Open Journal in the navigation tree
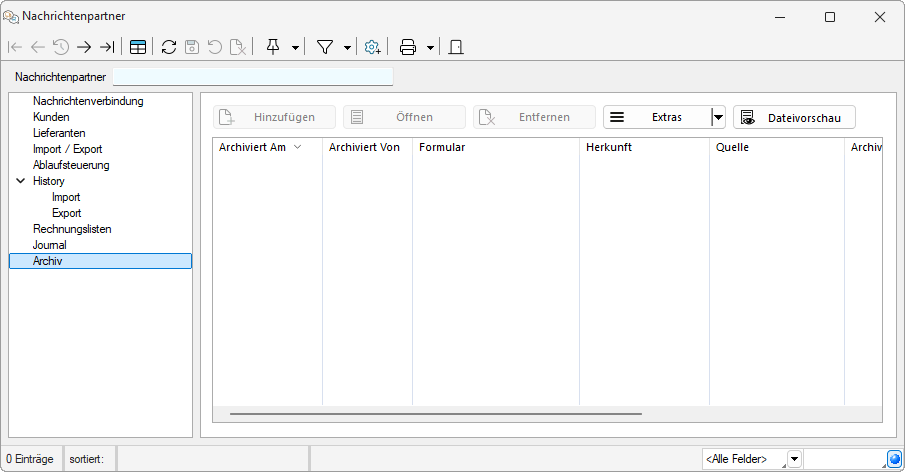This screenshot has width=905, height=472. click(x=50, y=245)
